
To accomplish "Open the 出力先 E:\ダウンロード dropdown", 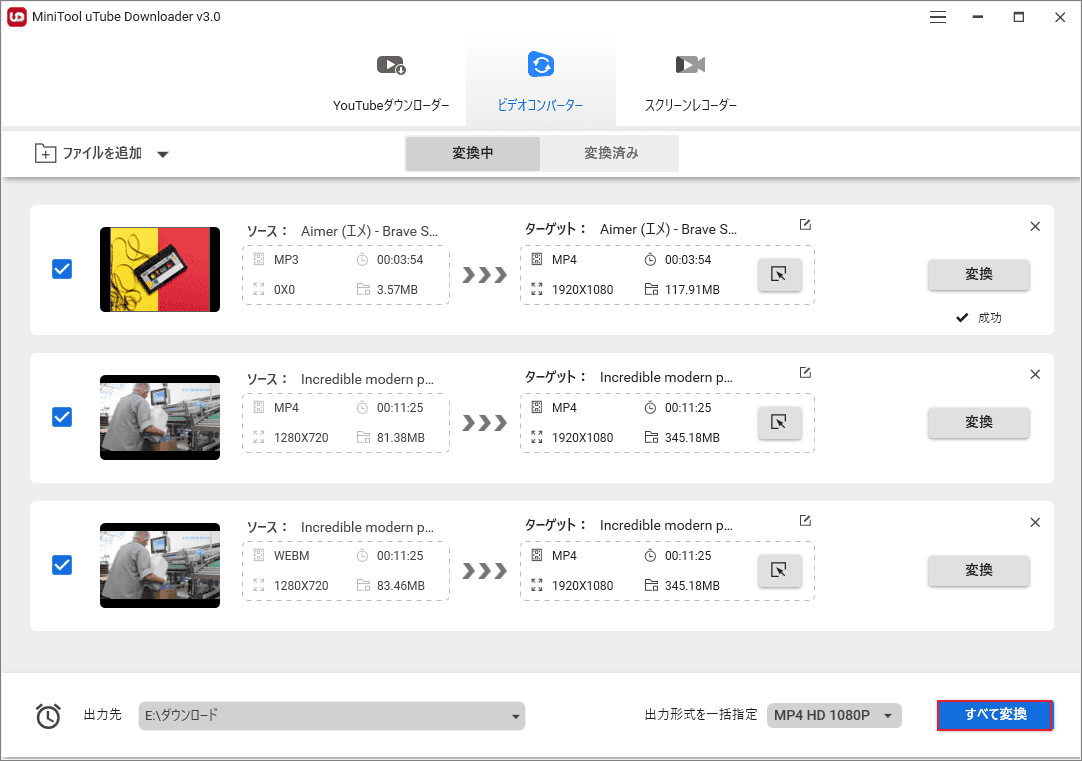I will point(332,715).
